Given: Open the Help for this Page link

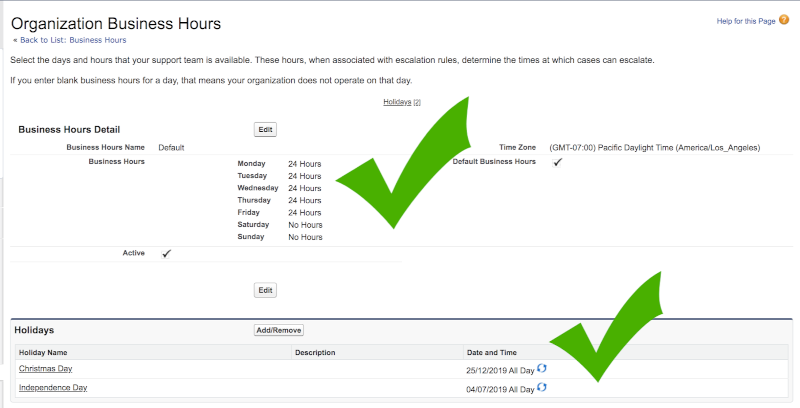Looking at the screenshot, I should (x=745, y=21).
